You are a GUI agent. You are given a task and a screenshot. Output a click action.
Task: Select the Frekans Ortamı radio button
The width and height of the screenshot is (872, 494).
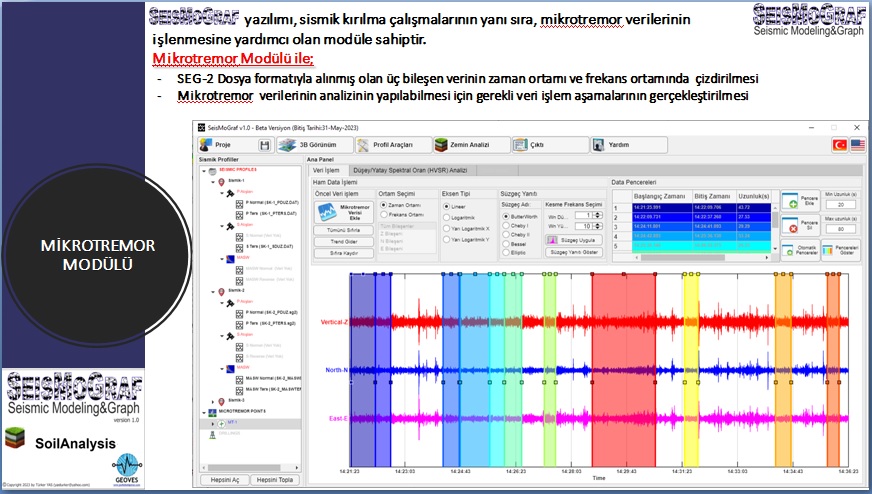pos(383,215)
